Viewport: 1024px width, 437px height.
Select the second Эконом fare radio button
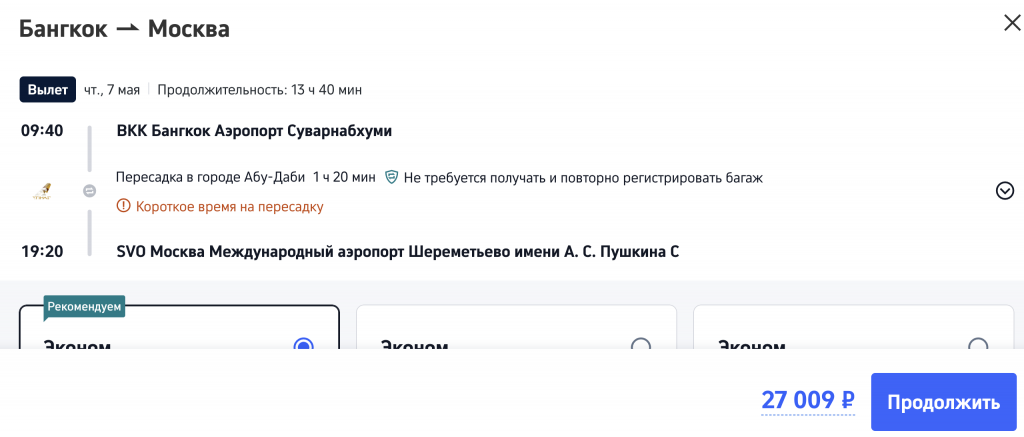[641, 346]
